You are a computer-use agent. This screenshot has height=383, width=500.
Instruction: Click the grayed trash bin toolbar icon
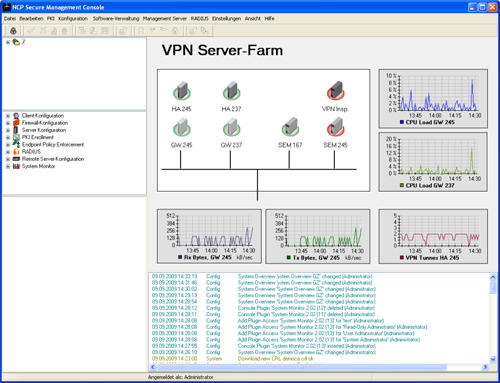pyautogui.click(x=65, y=31)
